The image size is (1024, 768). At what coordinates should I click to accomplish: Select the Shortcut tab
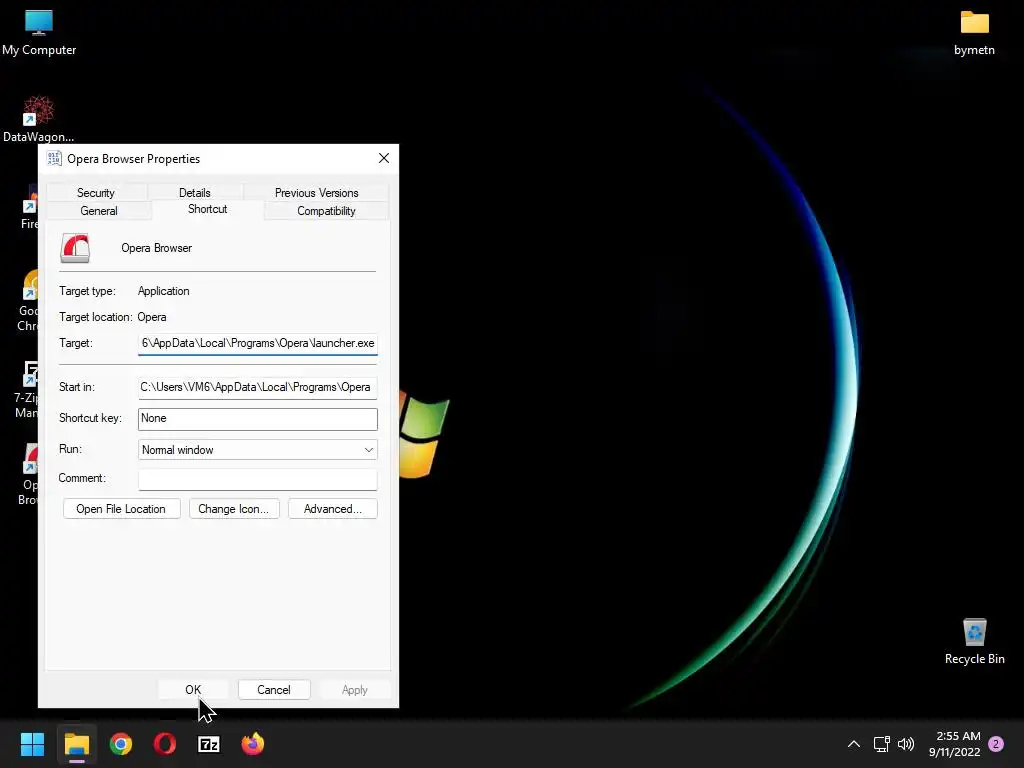point(208,210)
